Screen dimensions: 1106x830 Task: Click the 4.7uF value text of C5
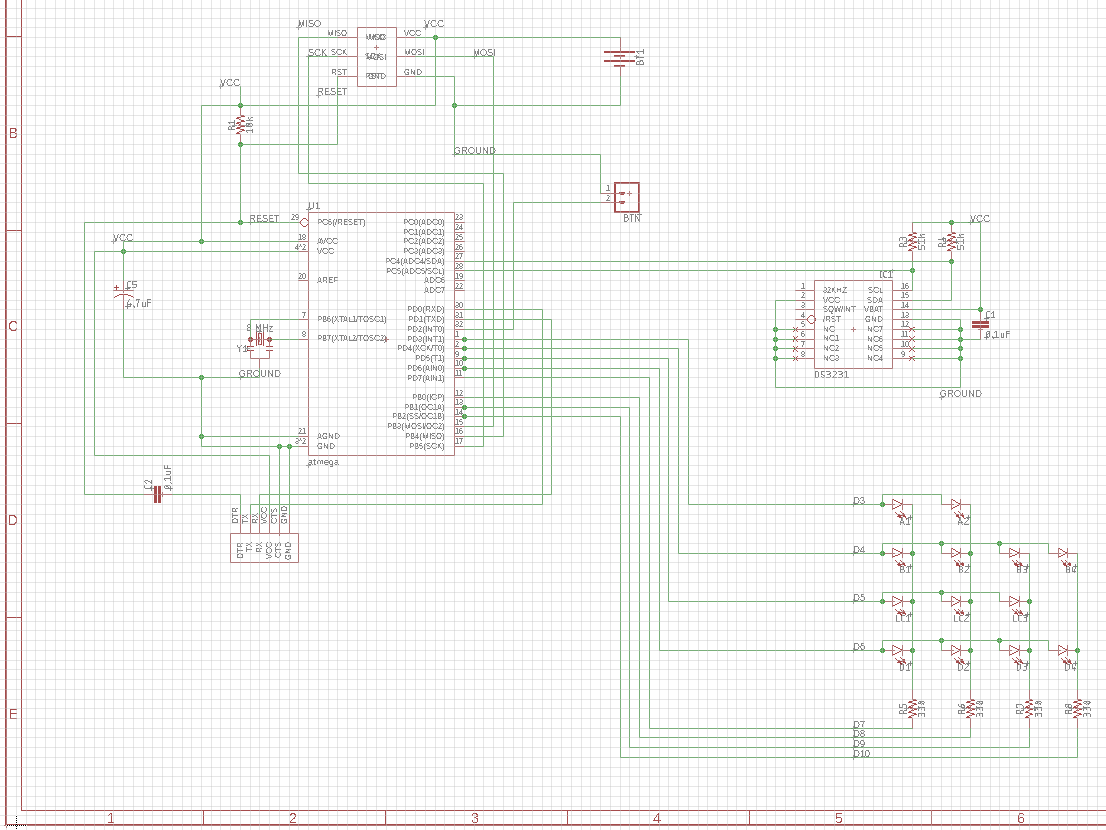139,303
